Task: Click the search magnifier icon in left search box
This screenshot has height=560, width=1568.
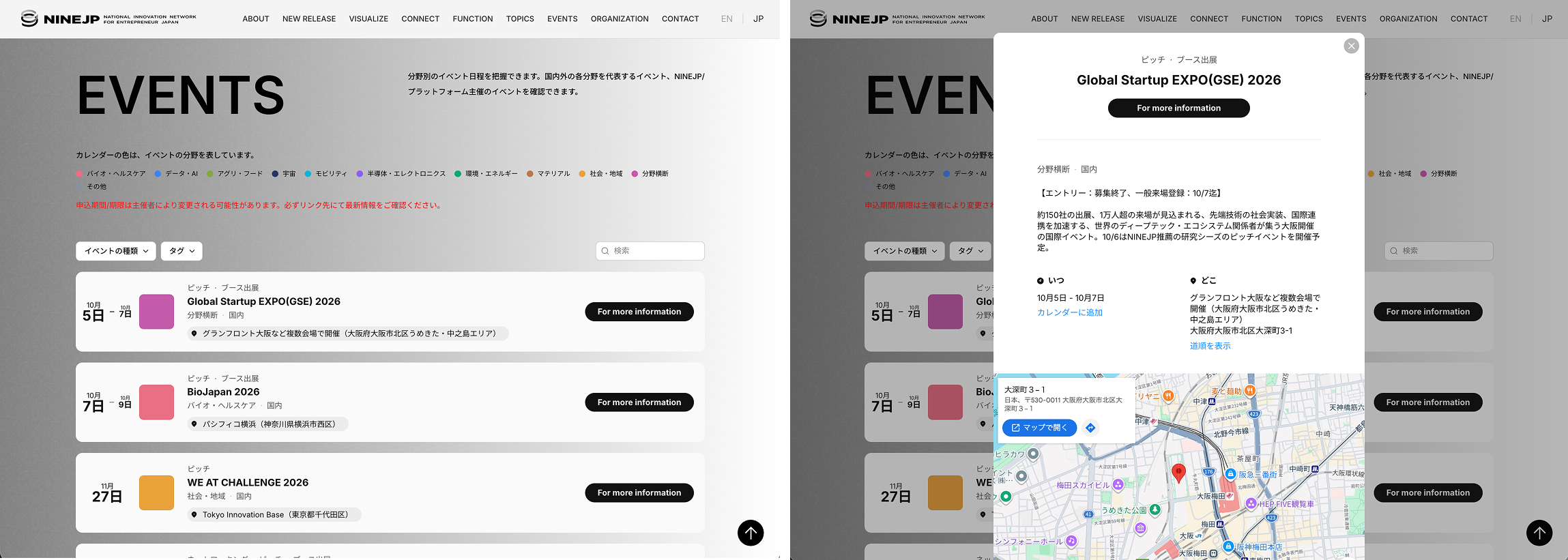Action: (x=605, y=251)
